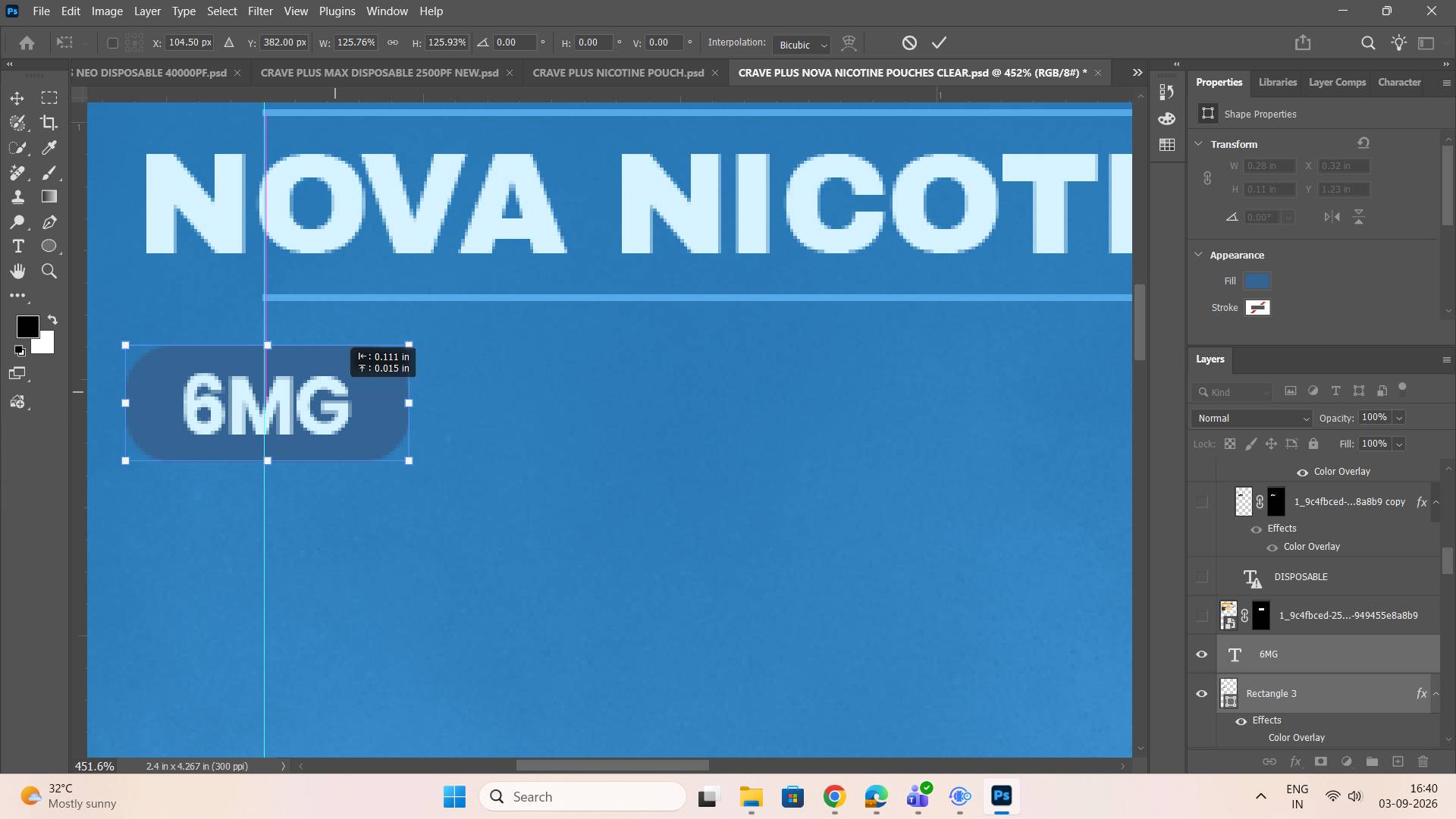Open the Normal blend mode dropdown
The height and width of the screenshot is (819, 1456).
point(1251,419)
